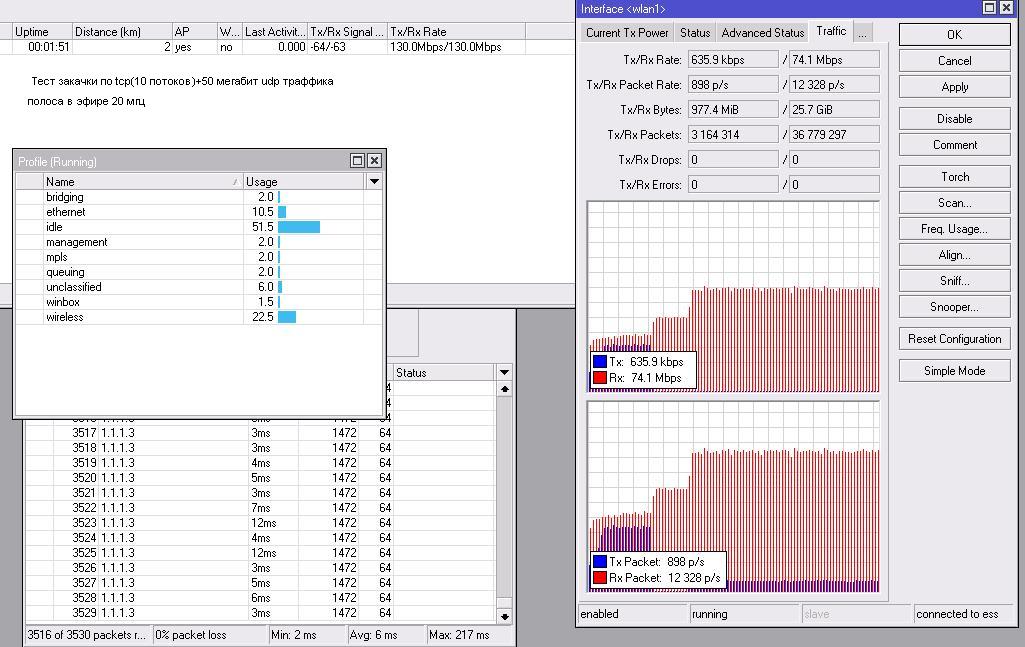1025x647 pixels.
Task: Open the Profile column dropdown arrow
Action: (374, 181)
